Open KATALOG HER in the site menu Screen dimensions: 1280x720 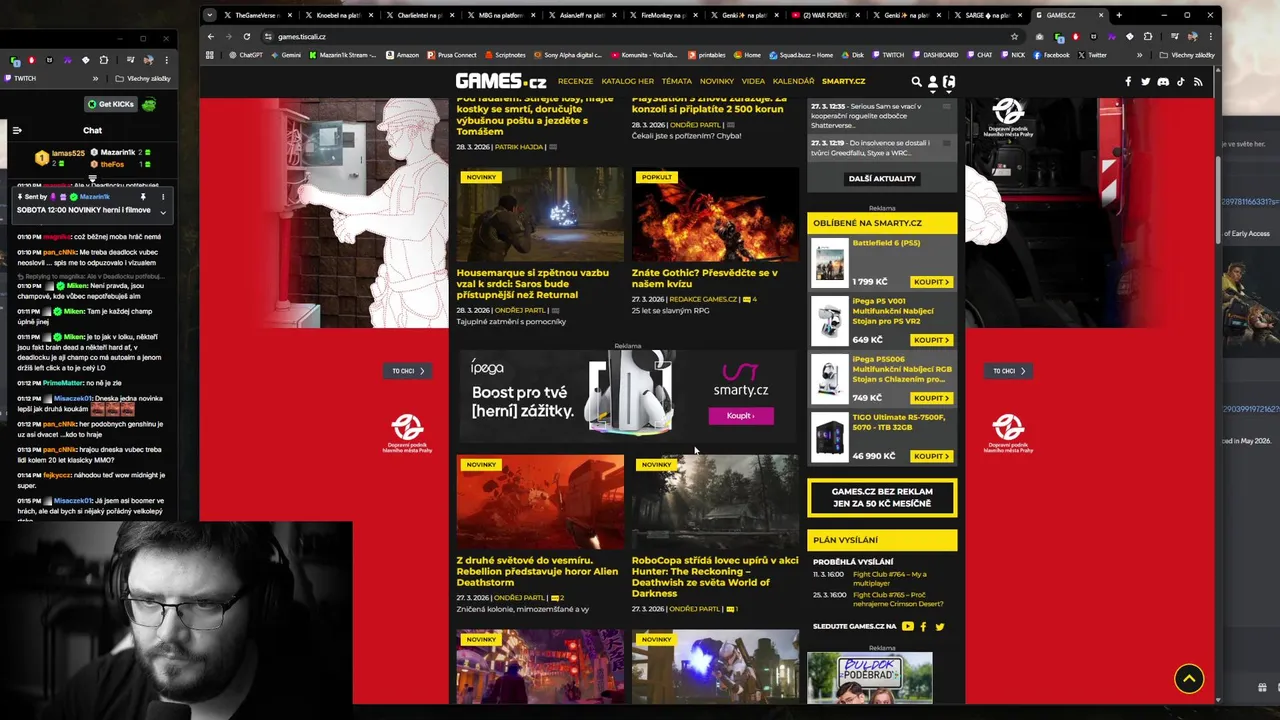coord(628,81)
